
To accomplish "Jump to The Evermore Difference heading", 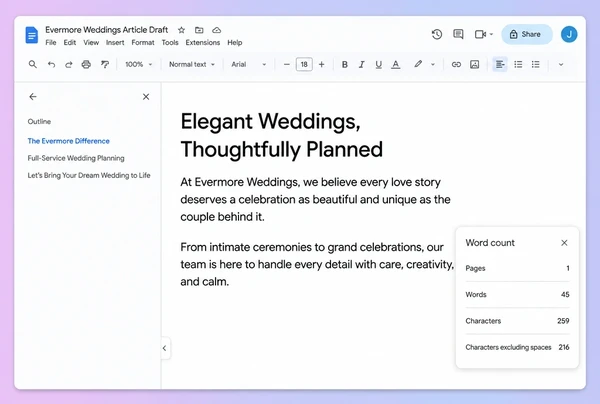I will click(x=68, y=141).
